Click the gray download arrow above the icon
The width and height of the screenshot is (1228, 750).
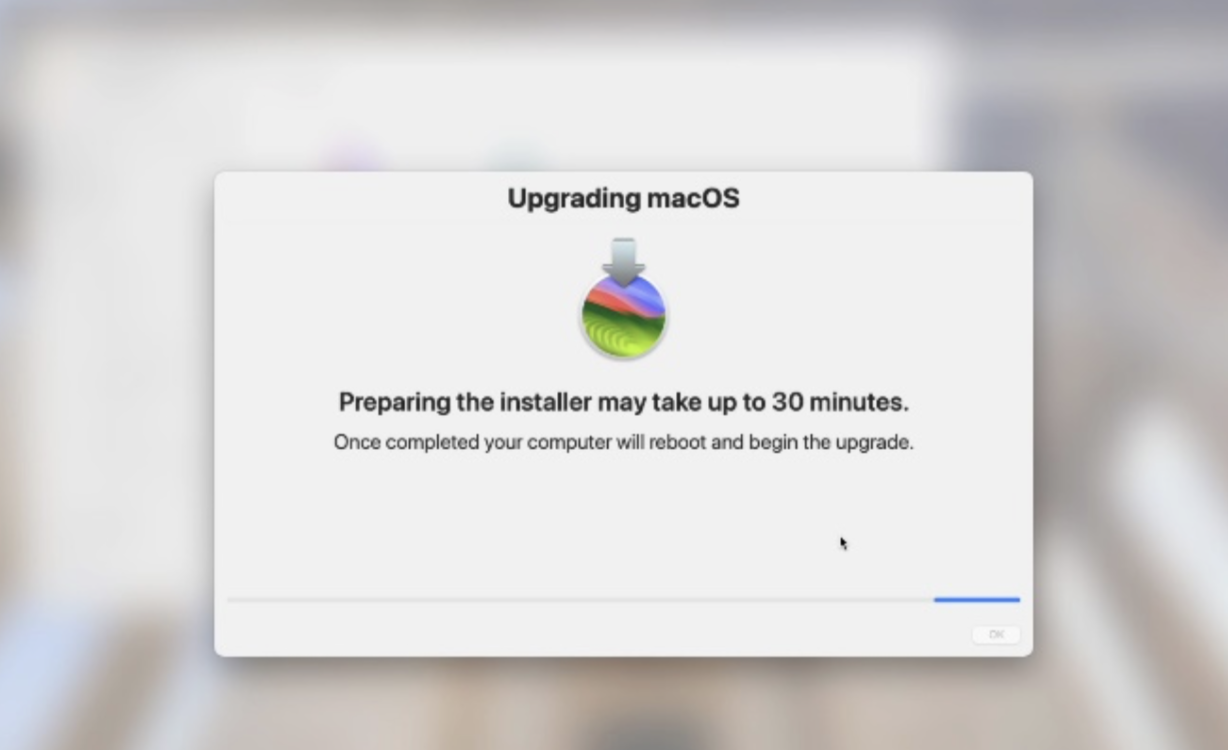coord(624,261)
